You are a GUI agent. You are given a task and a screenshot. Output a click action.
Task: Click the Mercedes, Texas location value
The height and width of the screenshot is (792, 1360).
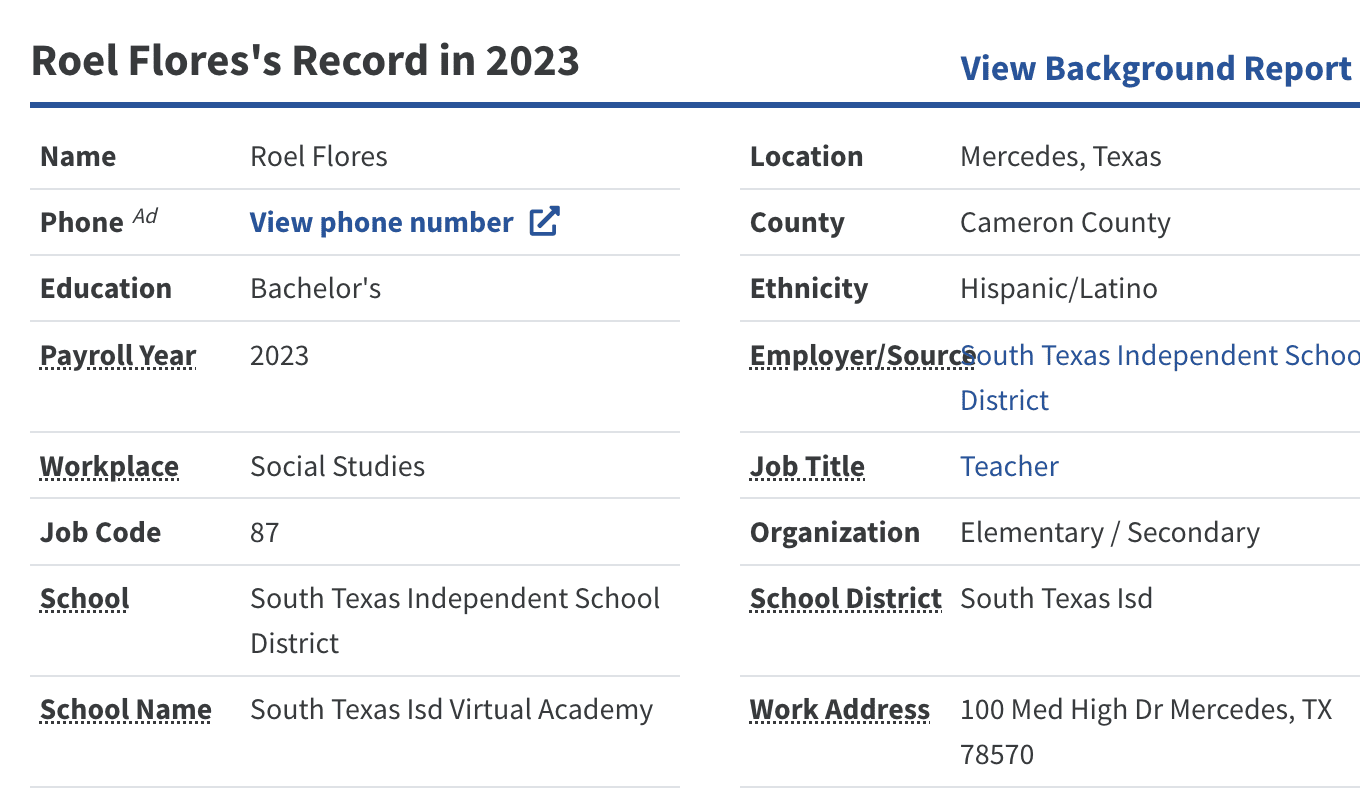pos(1060,156)
